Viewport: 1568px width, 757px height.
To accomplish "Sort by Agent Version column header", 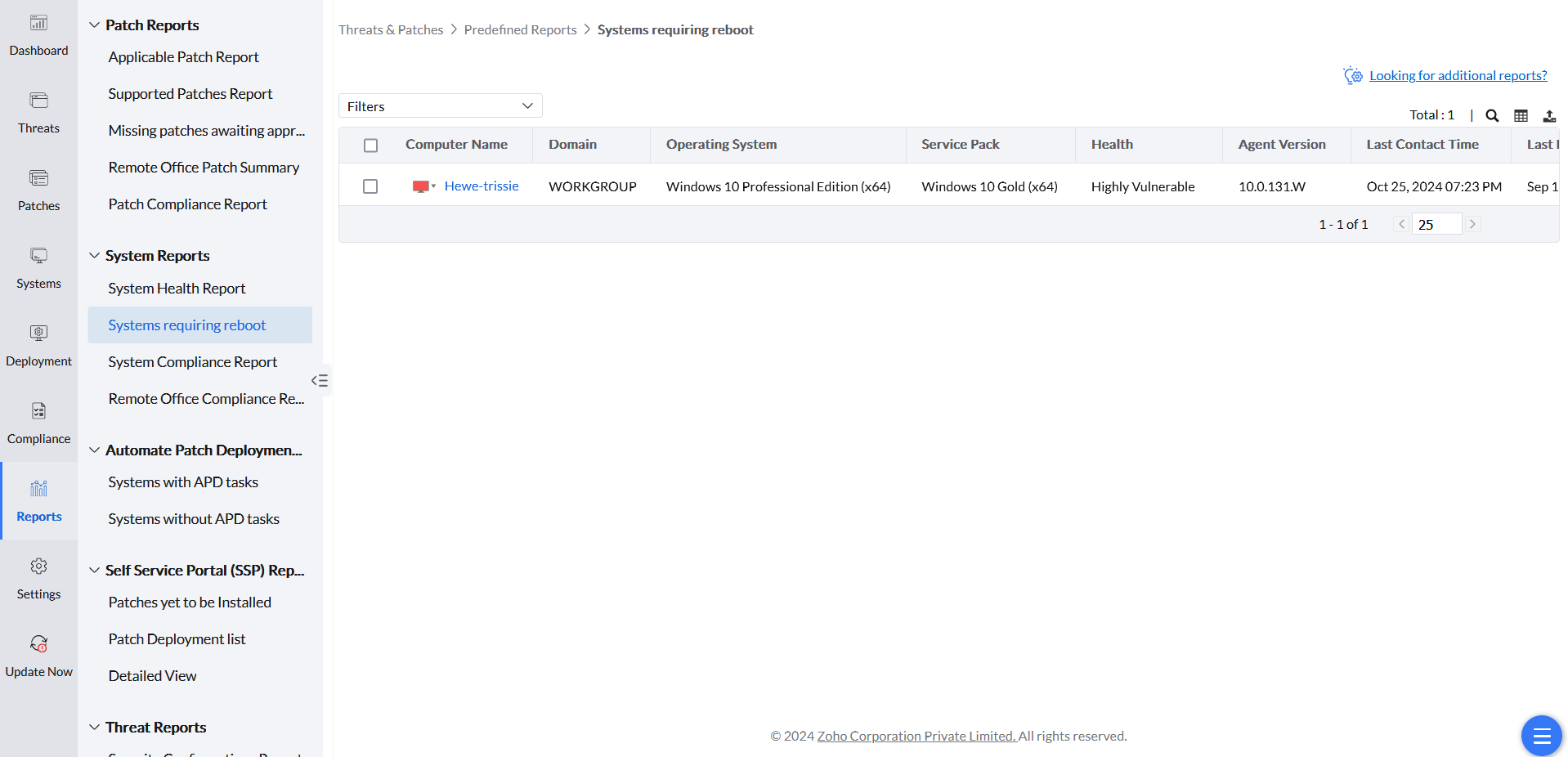I will point(1282,145).
